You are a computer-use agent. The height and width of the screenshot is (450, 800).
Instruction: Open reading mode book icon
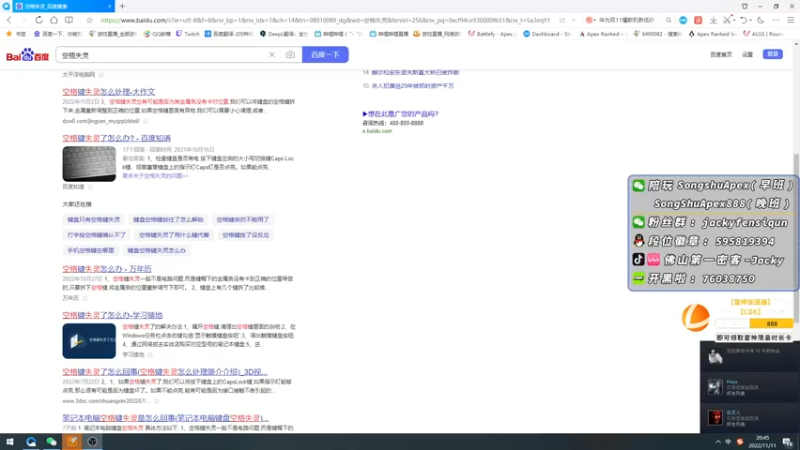click(x=69, y=20)
